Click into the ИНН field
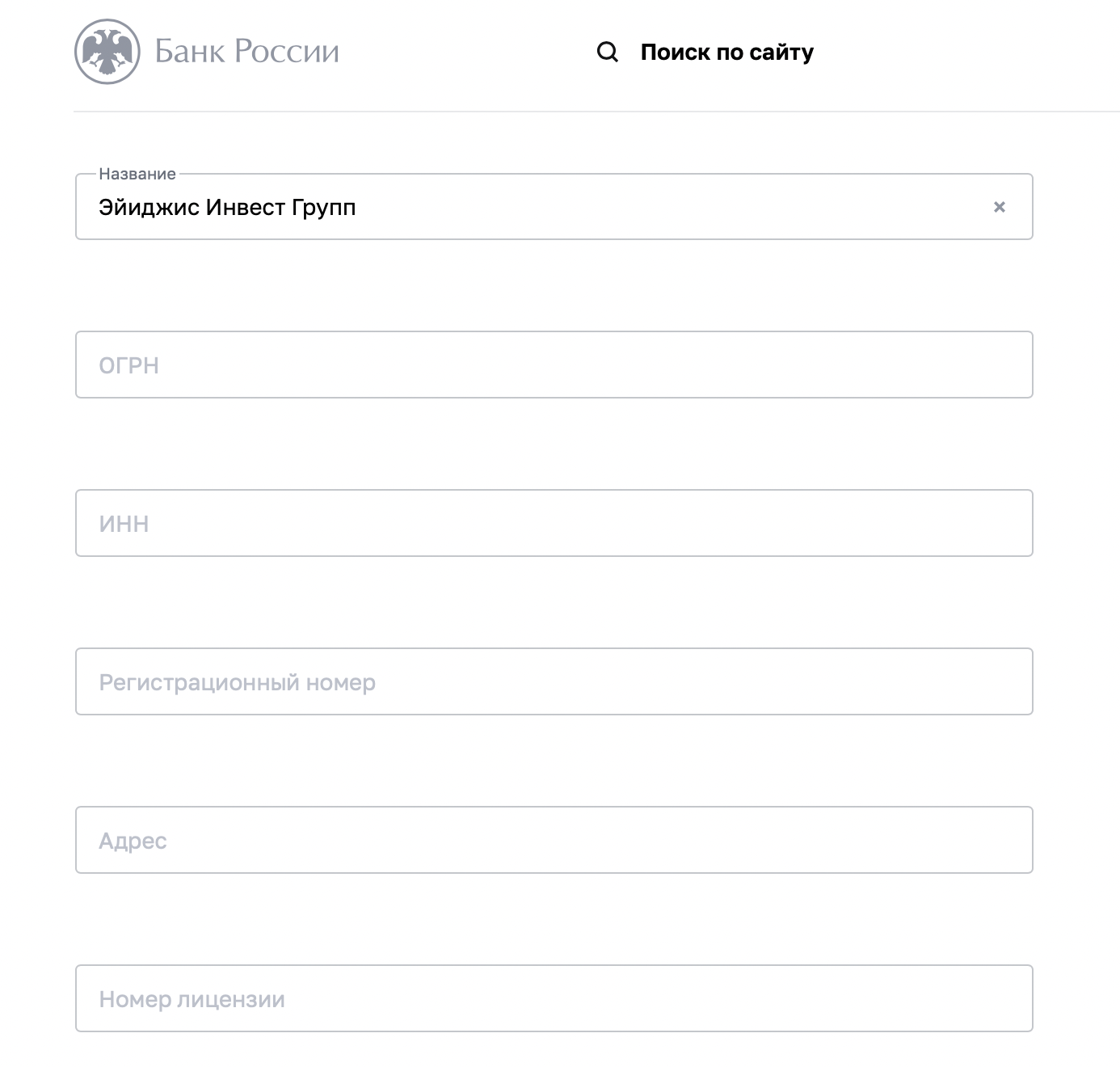Screen dimensions: 1120x1067 [554, 523]
